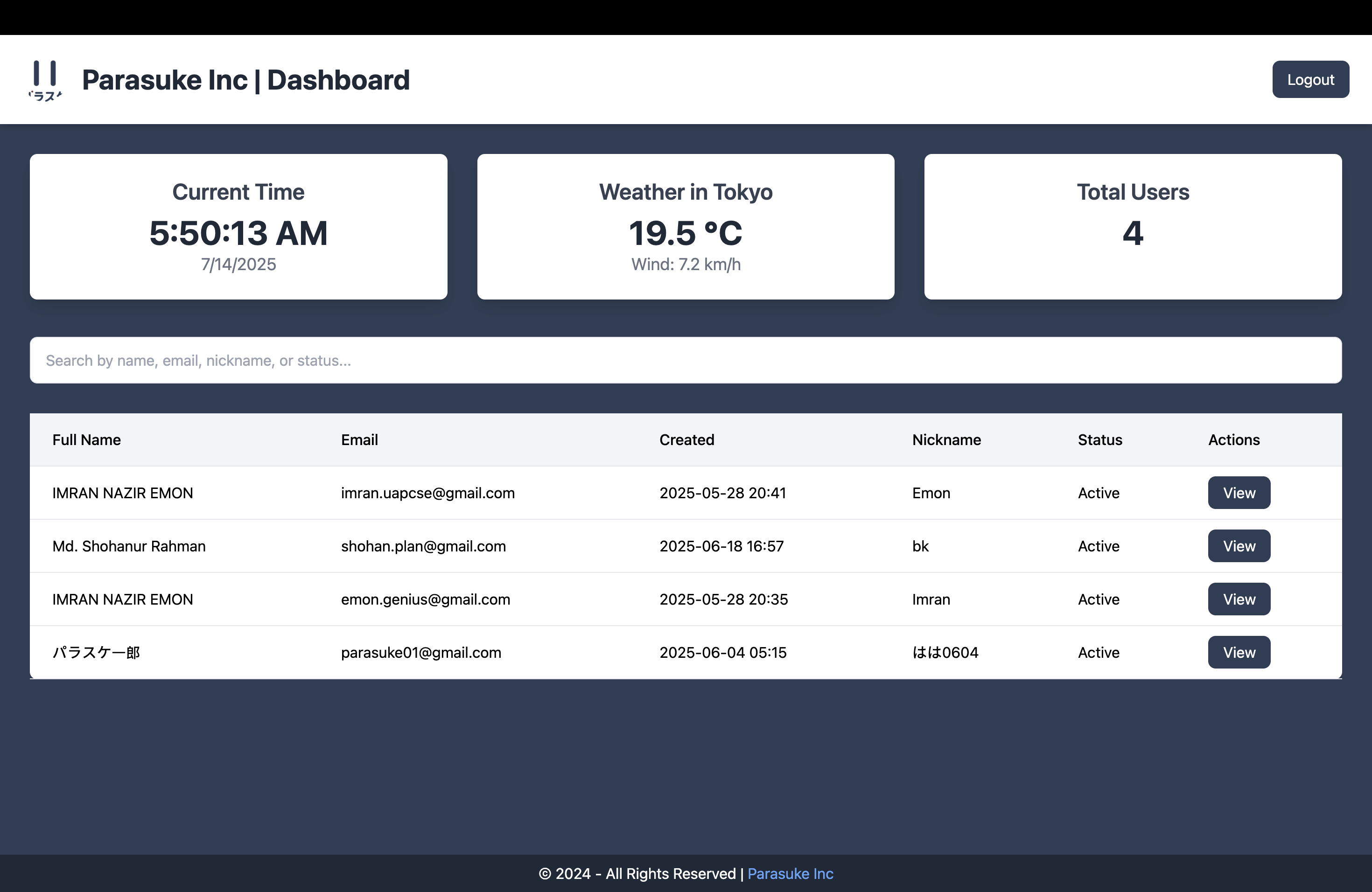Image resolution: width=1372 pixels, height=892 pixels.
Task: Click IMRAN NAZIR EMON in emon.genius row
Action: (122, 599)
